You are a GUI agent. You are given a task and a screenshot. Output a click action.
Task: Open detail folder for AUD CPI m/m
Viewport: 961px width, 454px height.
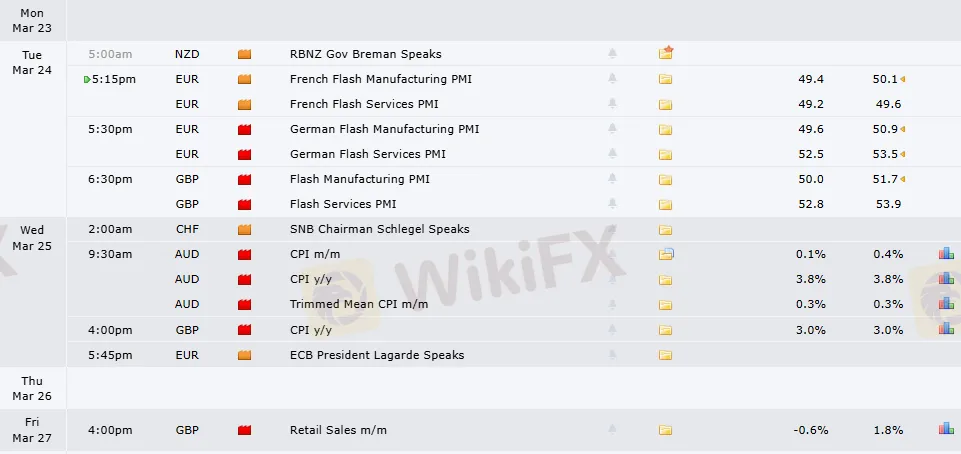pyautogui.click(x=666, y=254)
